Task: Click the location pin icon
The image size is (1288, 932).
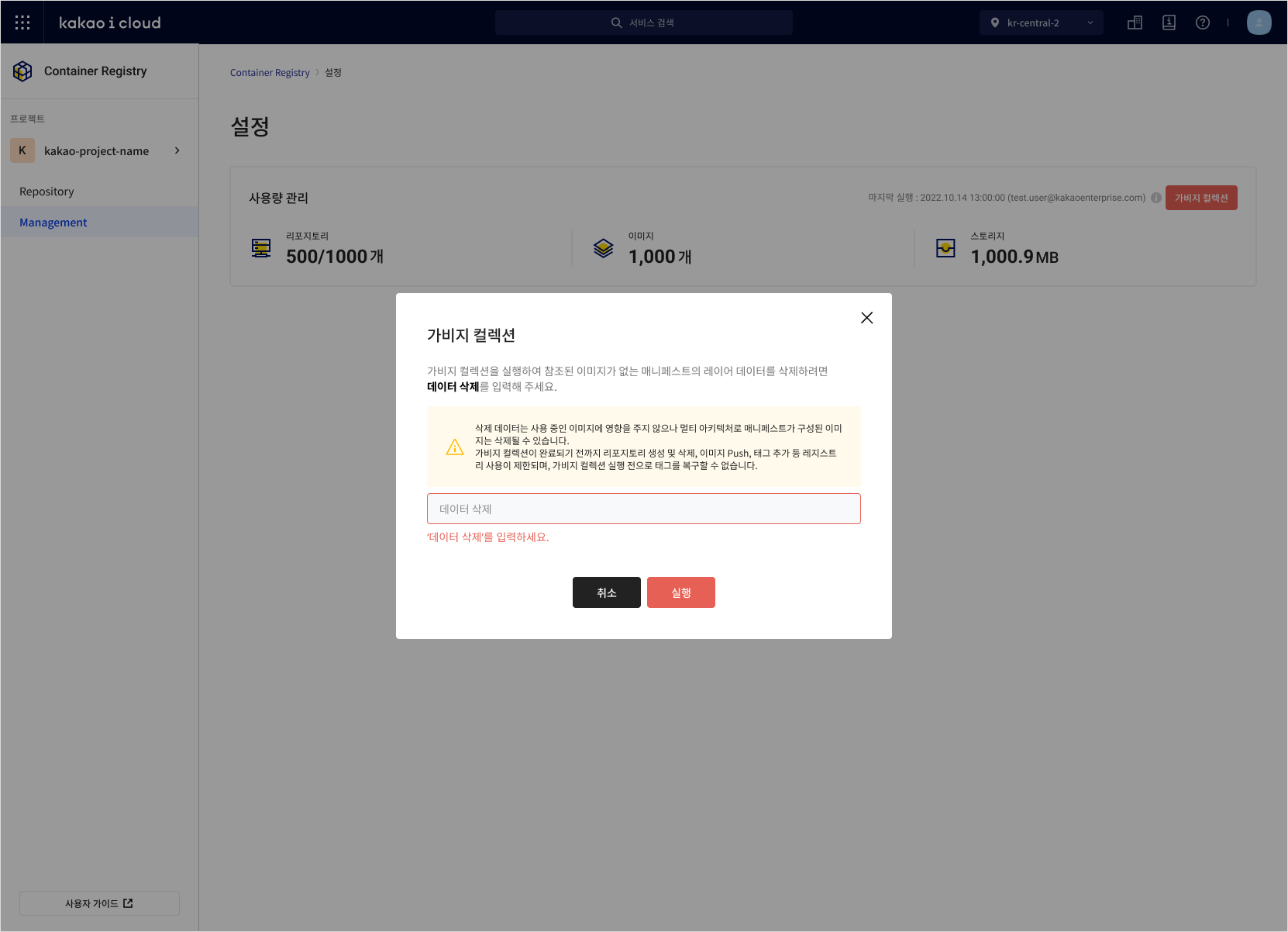Action: [995, 22]
